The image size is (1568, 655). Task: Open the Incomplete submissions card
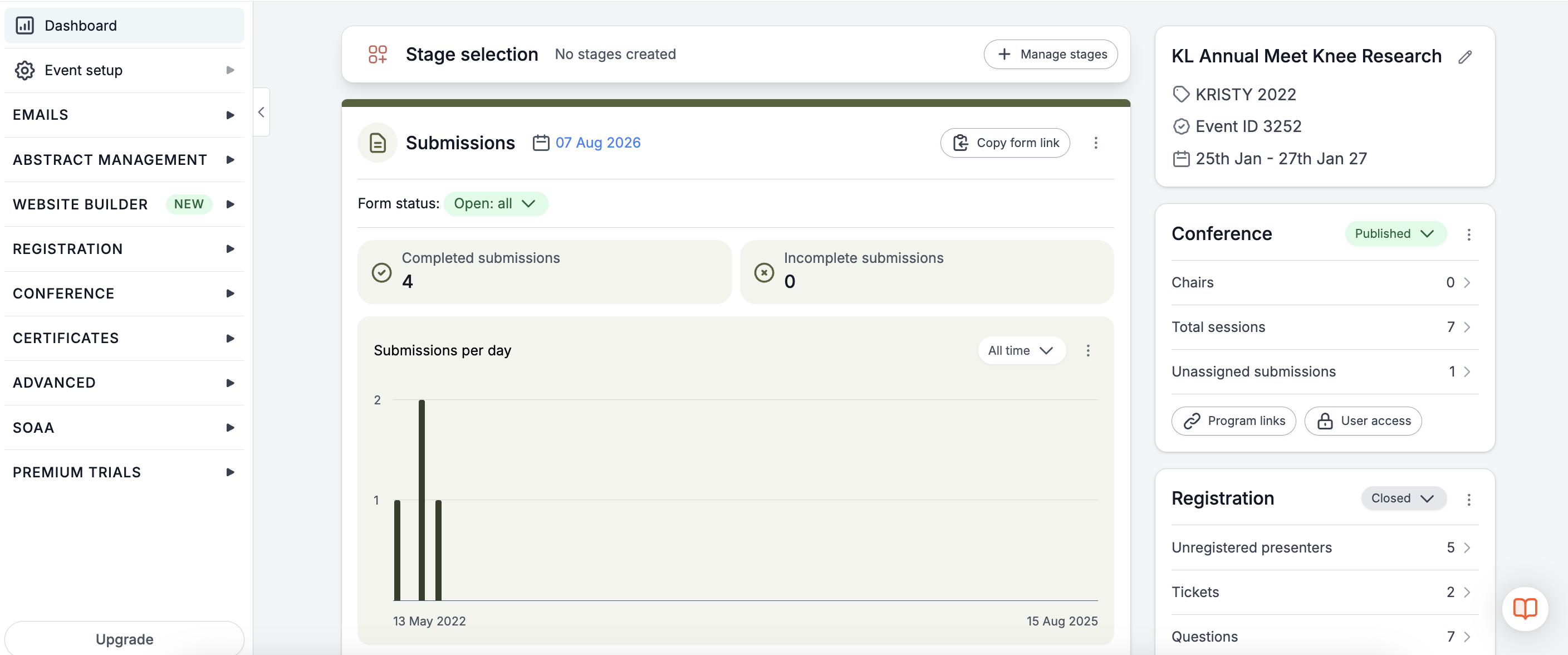pos(927,271)
